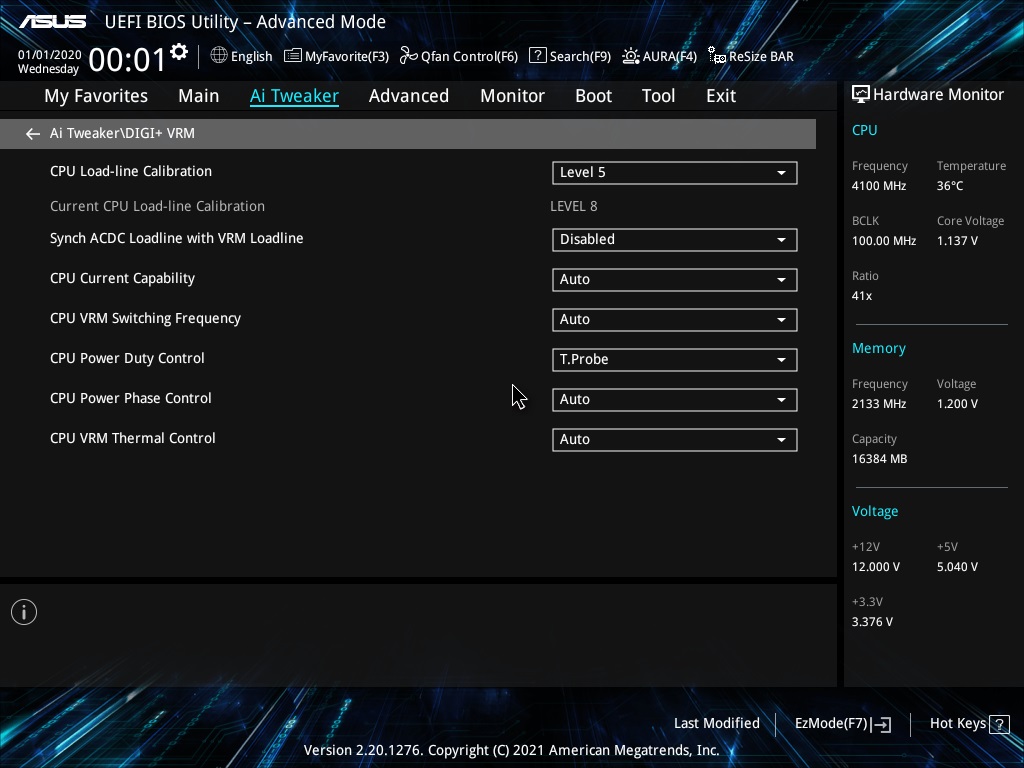Click Ratio value 41x
Viewport: 1024px width, 768px height.
click(x=861, y=296)
